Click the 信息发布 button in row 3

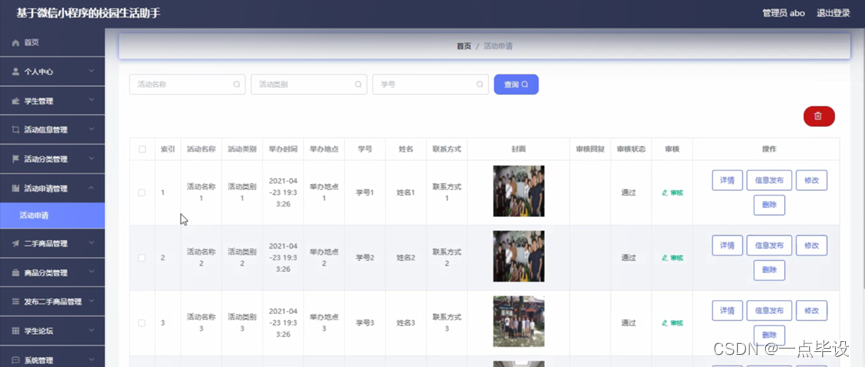pos(769,311)
